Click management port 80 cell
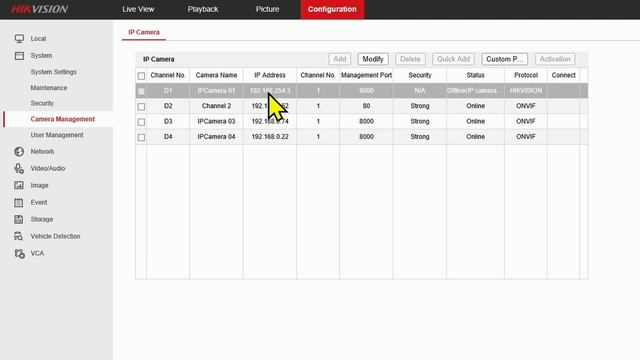This screenshot has height=360, width=640. point(367,106)
